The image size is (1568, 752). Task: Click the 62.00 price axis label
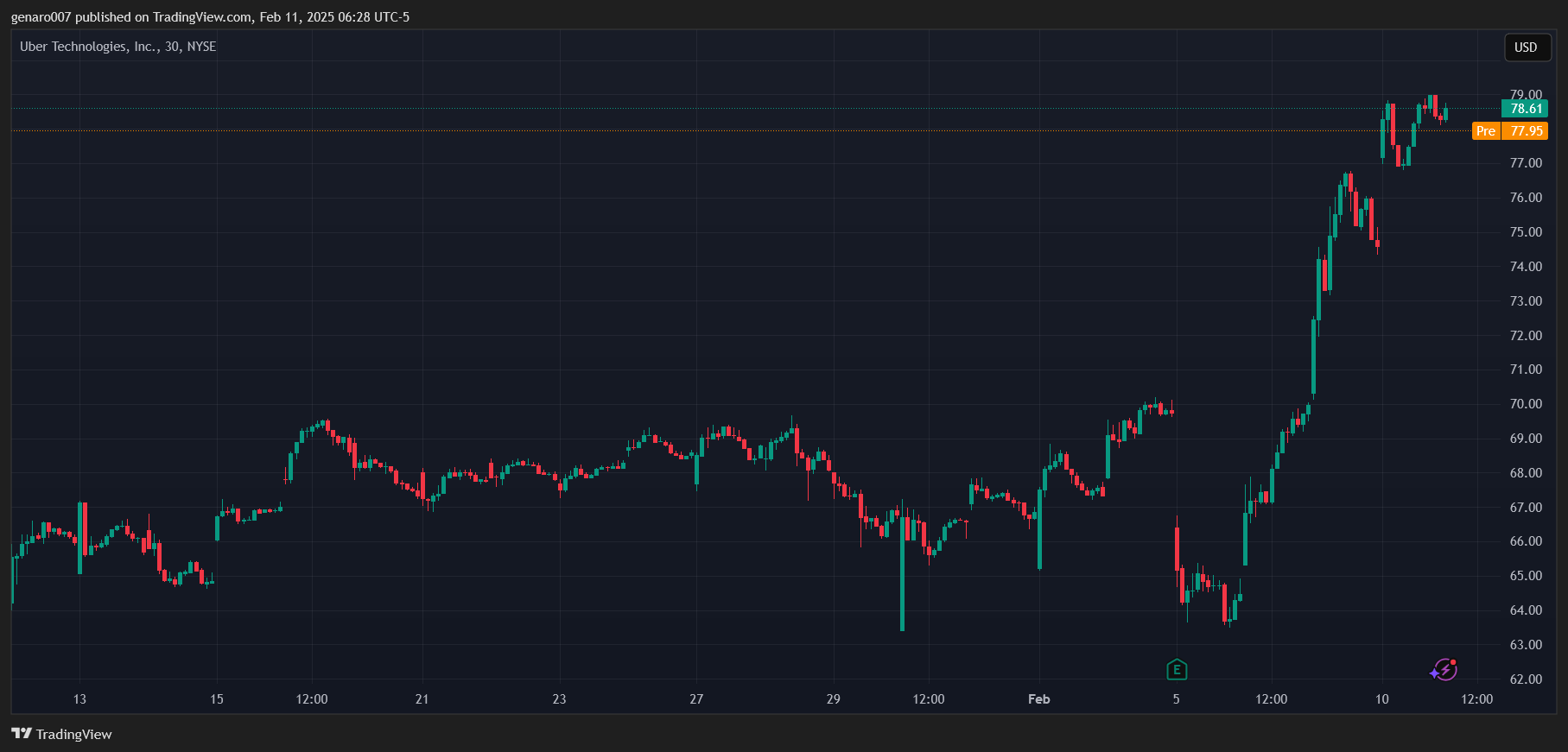coord(1526,679)
